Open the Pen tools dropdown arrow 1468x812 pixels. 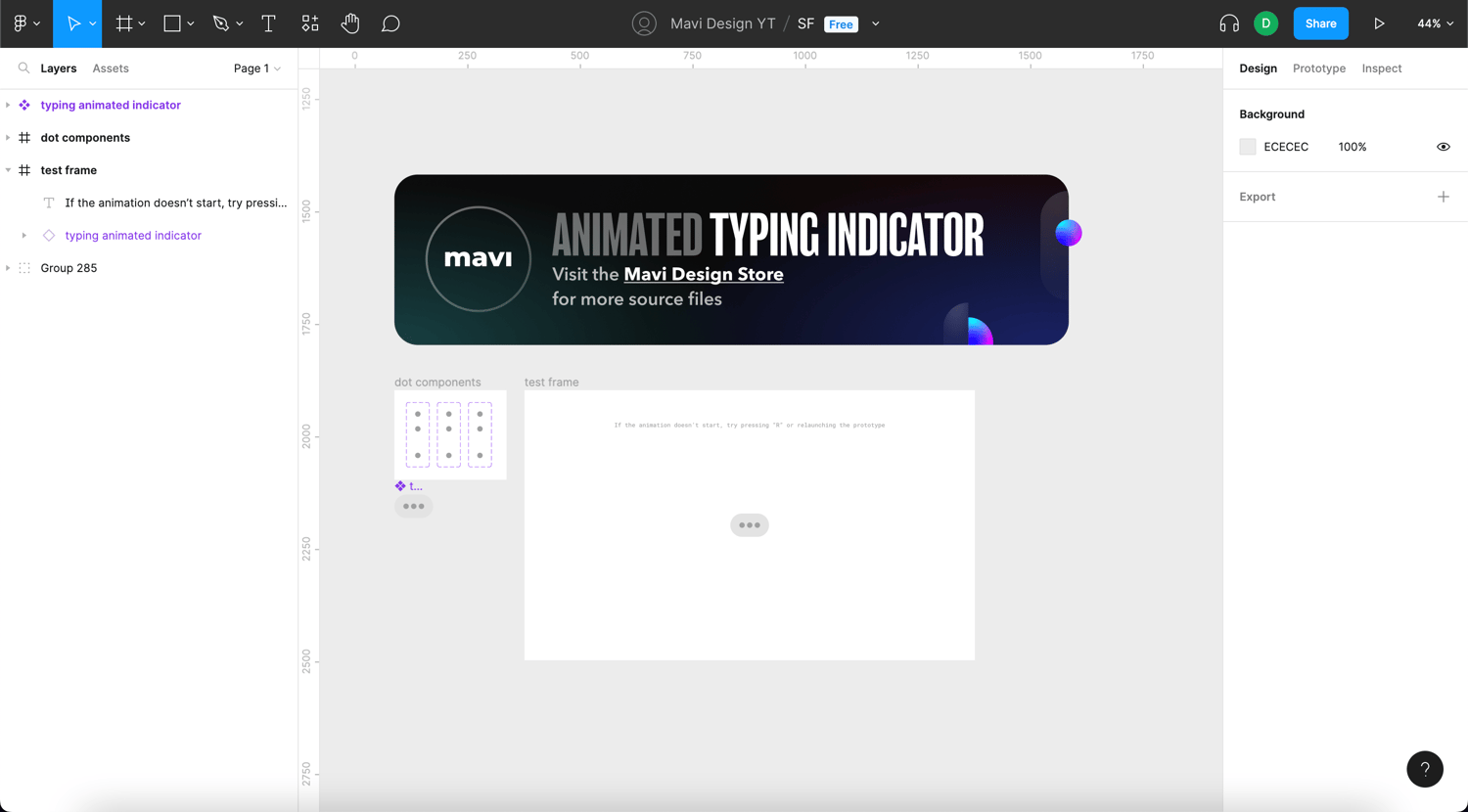[240, 23]
